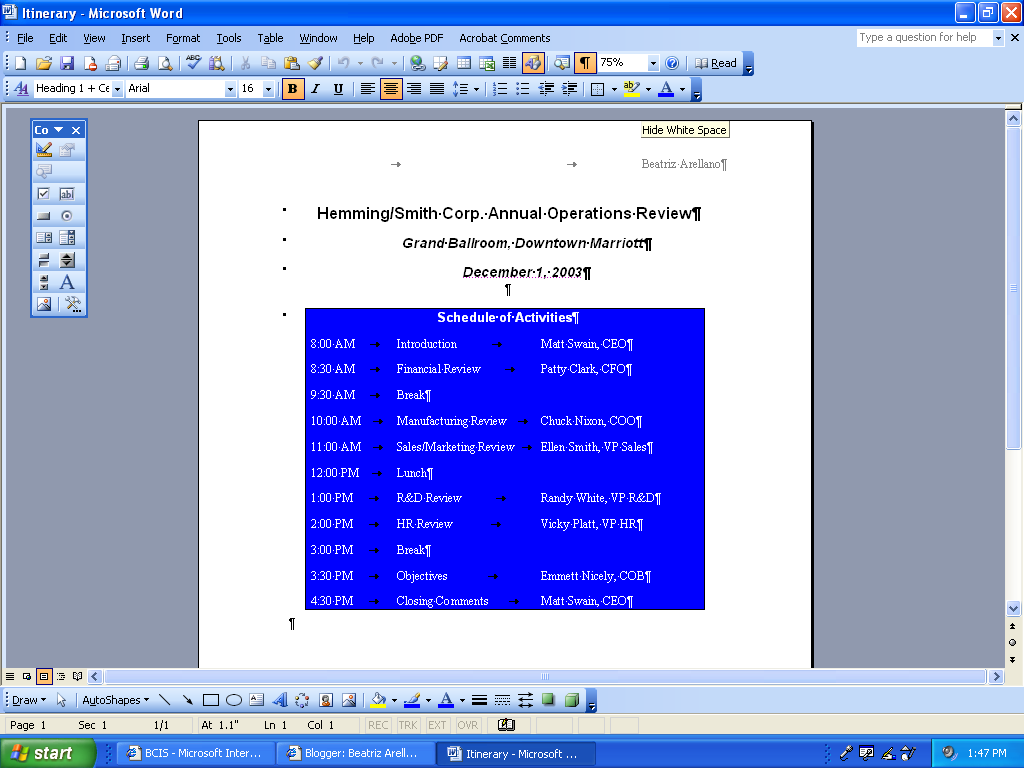This screenshot has width=1024, height=768.
Task: Open the Format menu
Action: [x=183, y=38]
